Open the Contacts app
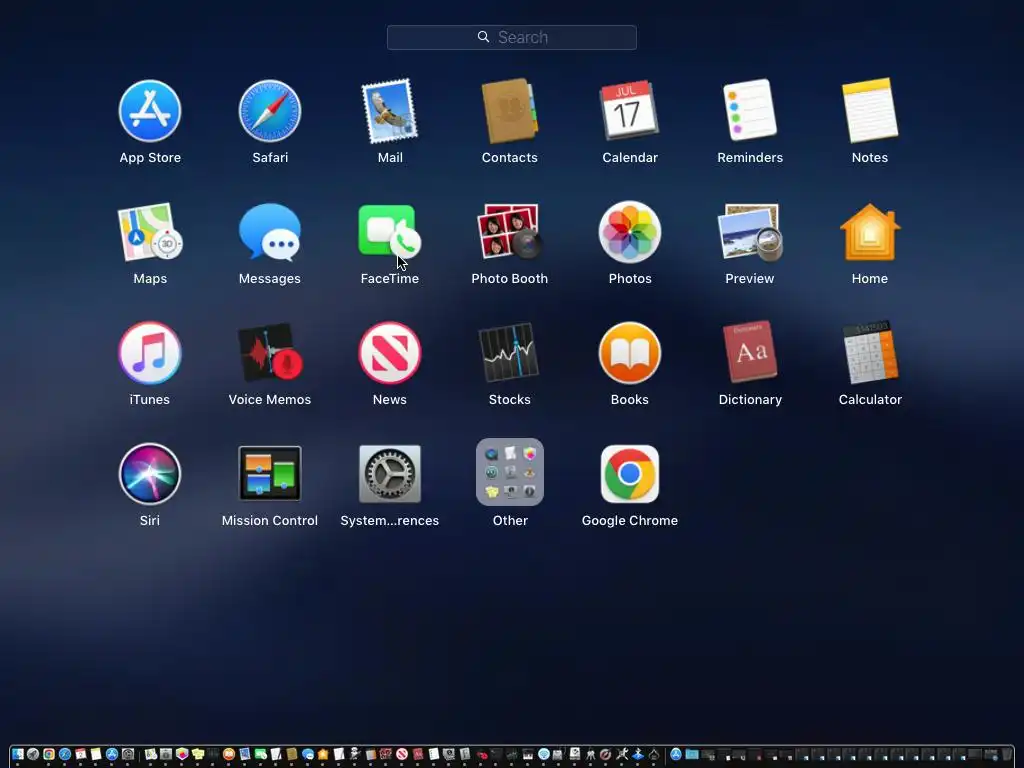The height and width of the screenshot is (768, 1024). click(509, 111)
